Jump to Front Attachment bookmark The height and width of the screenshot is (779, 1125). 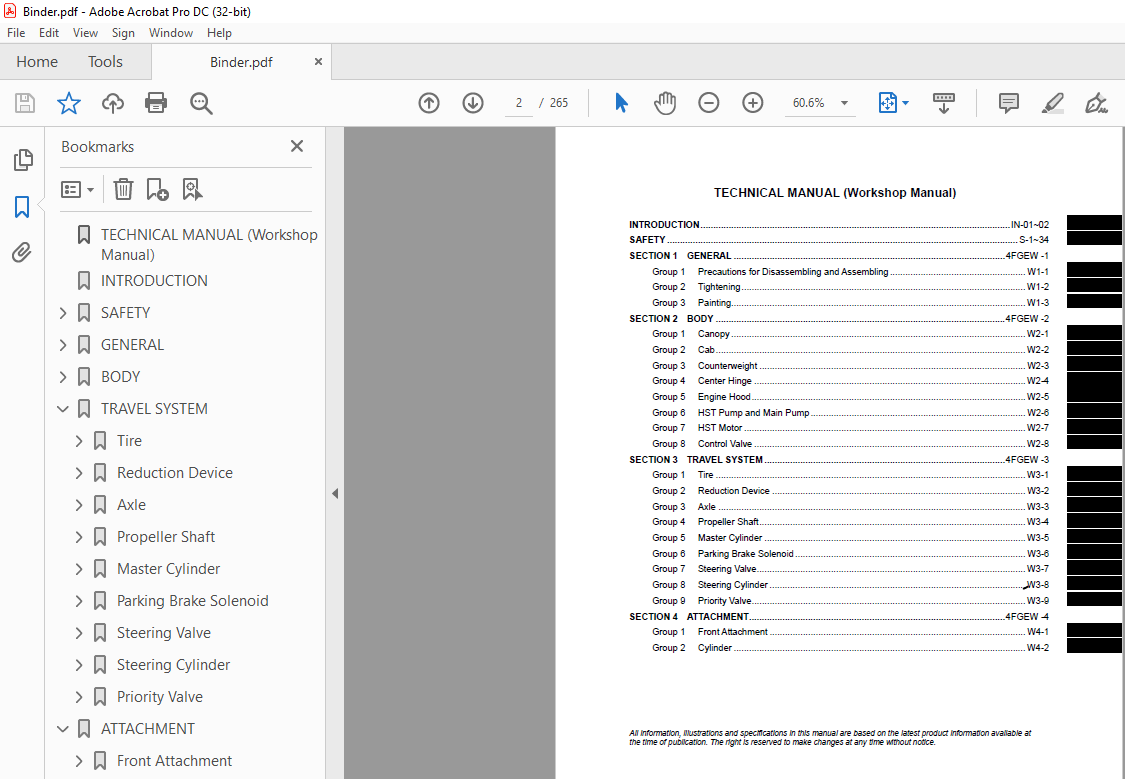pos(174,761)
